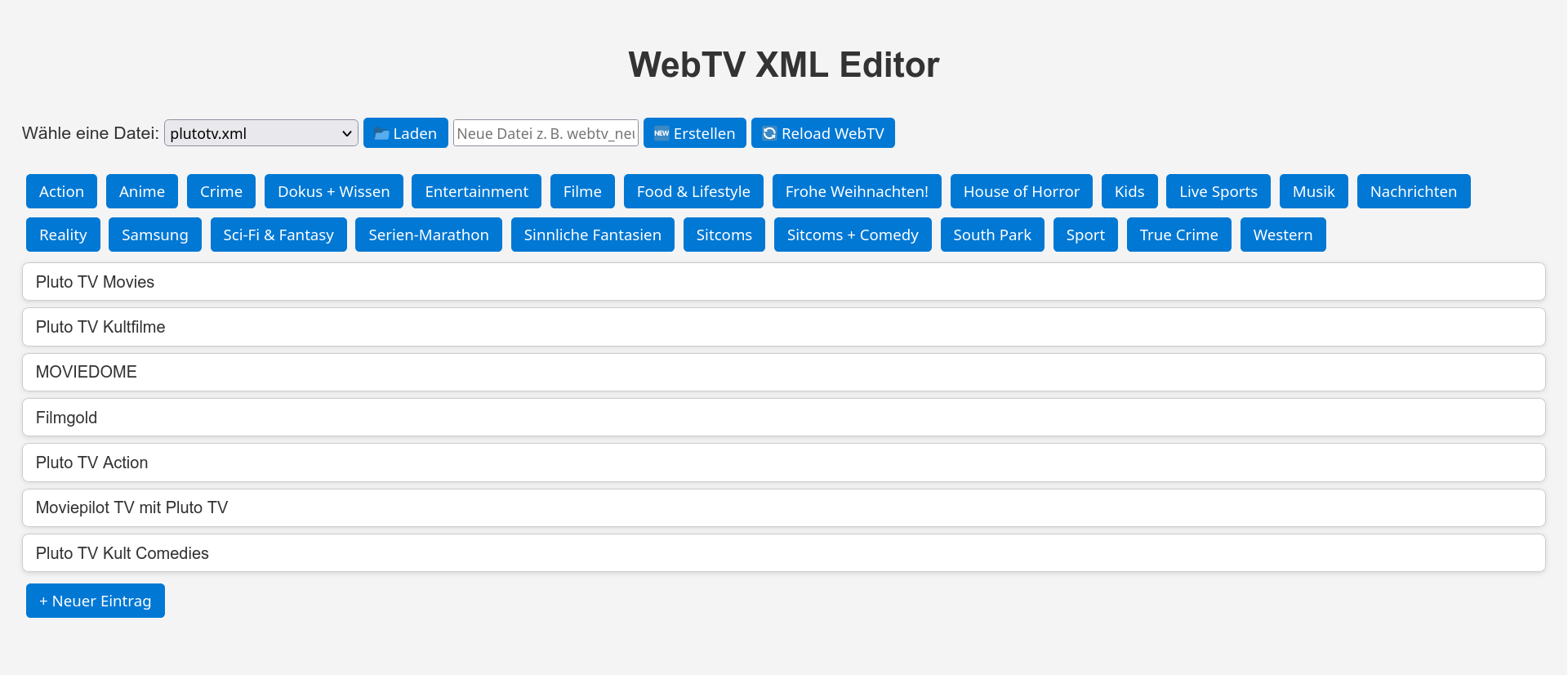Select the Sci-Fi & Fantasy category

point(278,235)
